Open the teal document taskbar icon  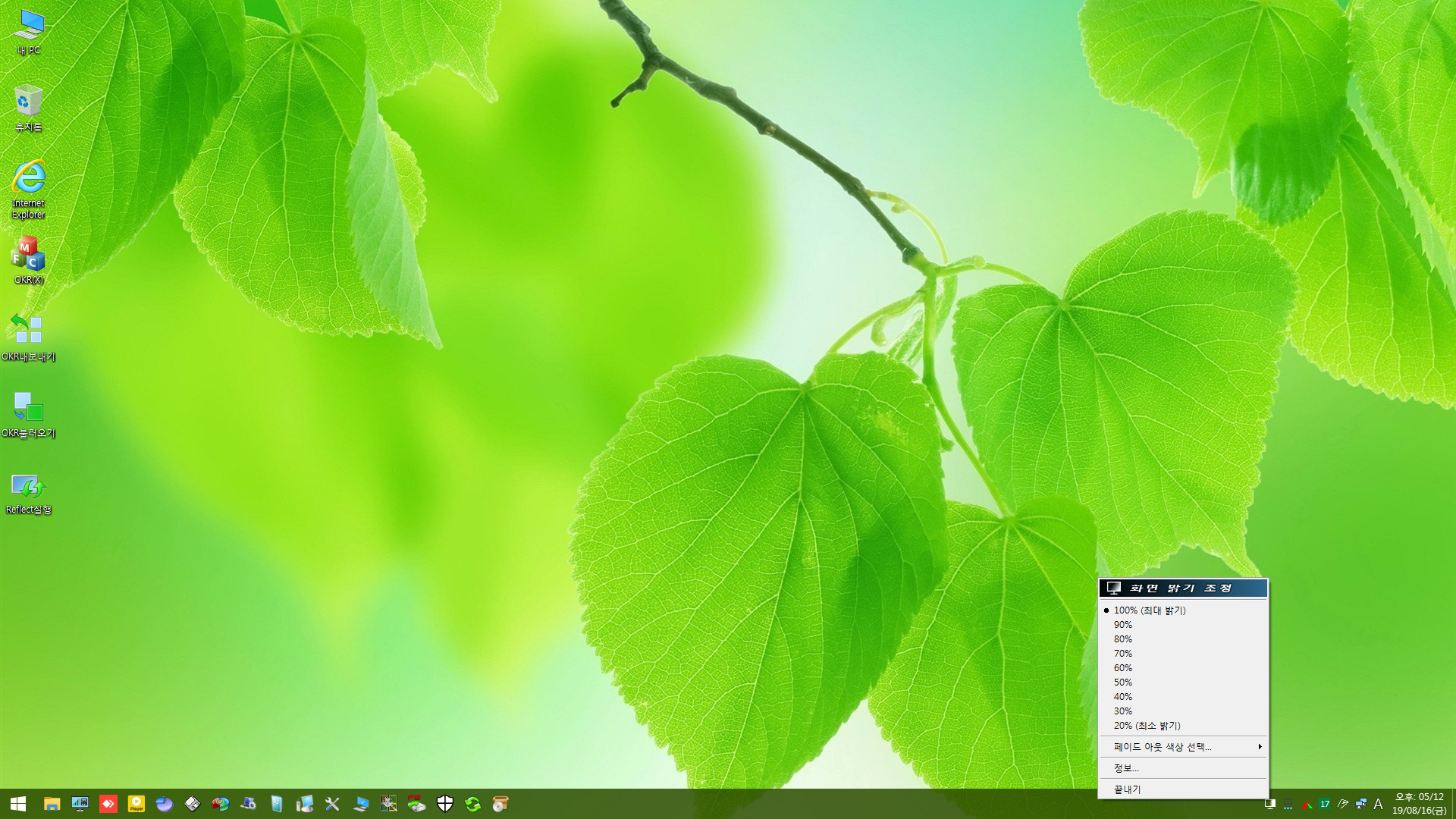[x=276, y=804]
